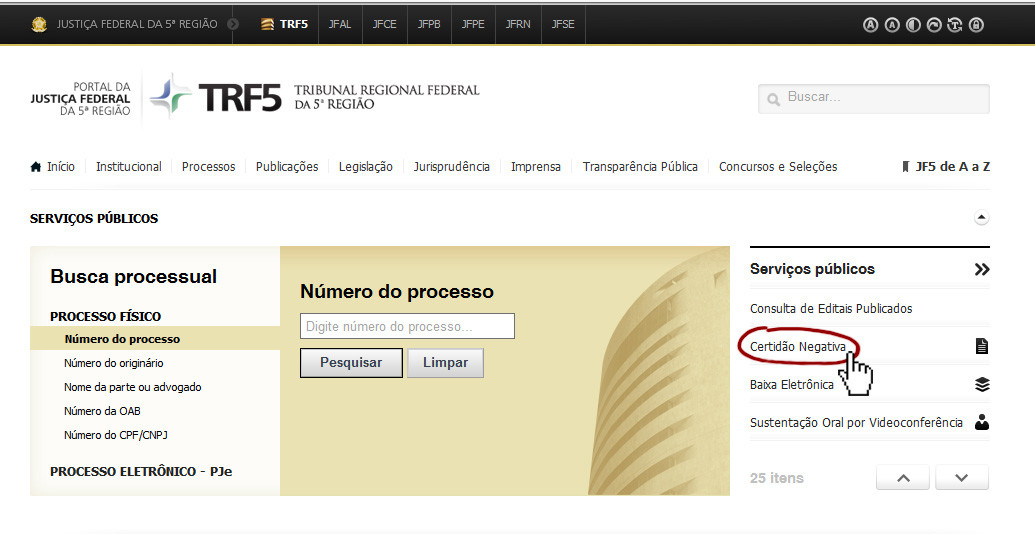1035x534 pixels.
Task: Switch to the JFCE tab
Action: (384, 24)
